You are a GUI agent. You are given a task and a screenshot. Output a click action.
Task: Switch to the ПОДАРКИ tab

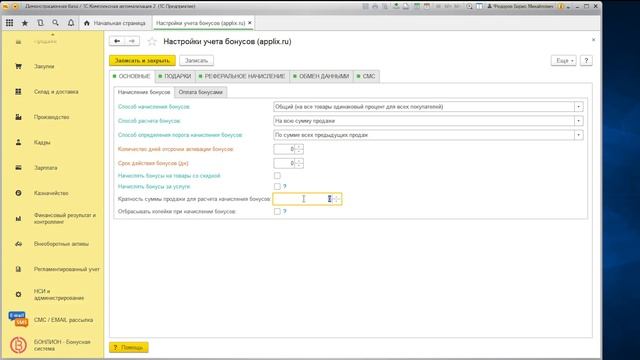(x=175, y=76)
